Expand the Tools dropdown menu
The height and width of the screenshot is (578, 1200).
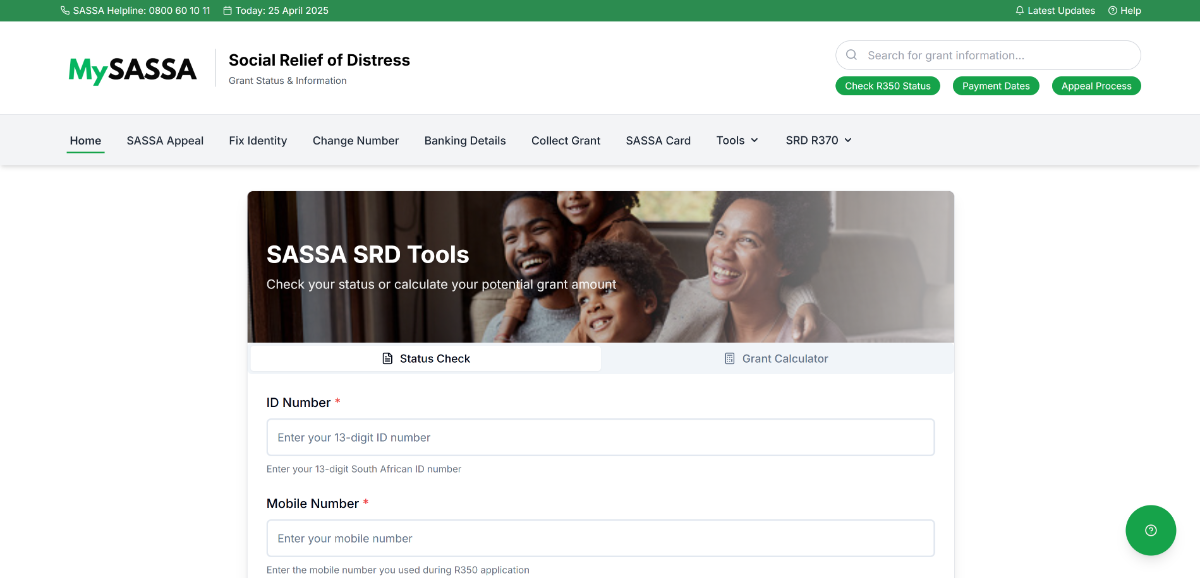tap(737, 140)
